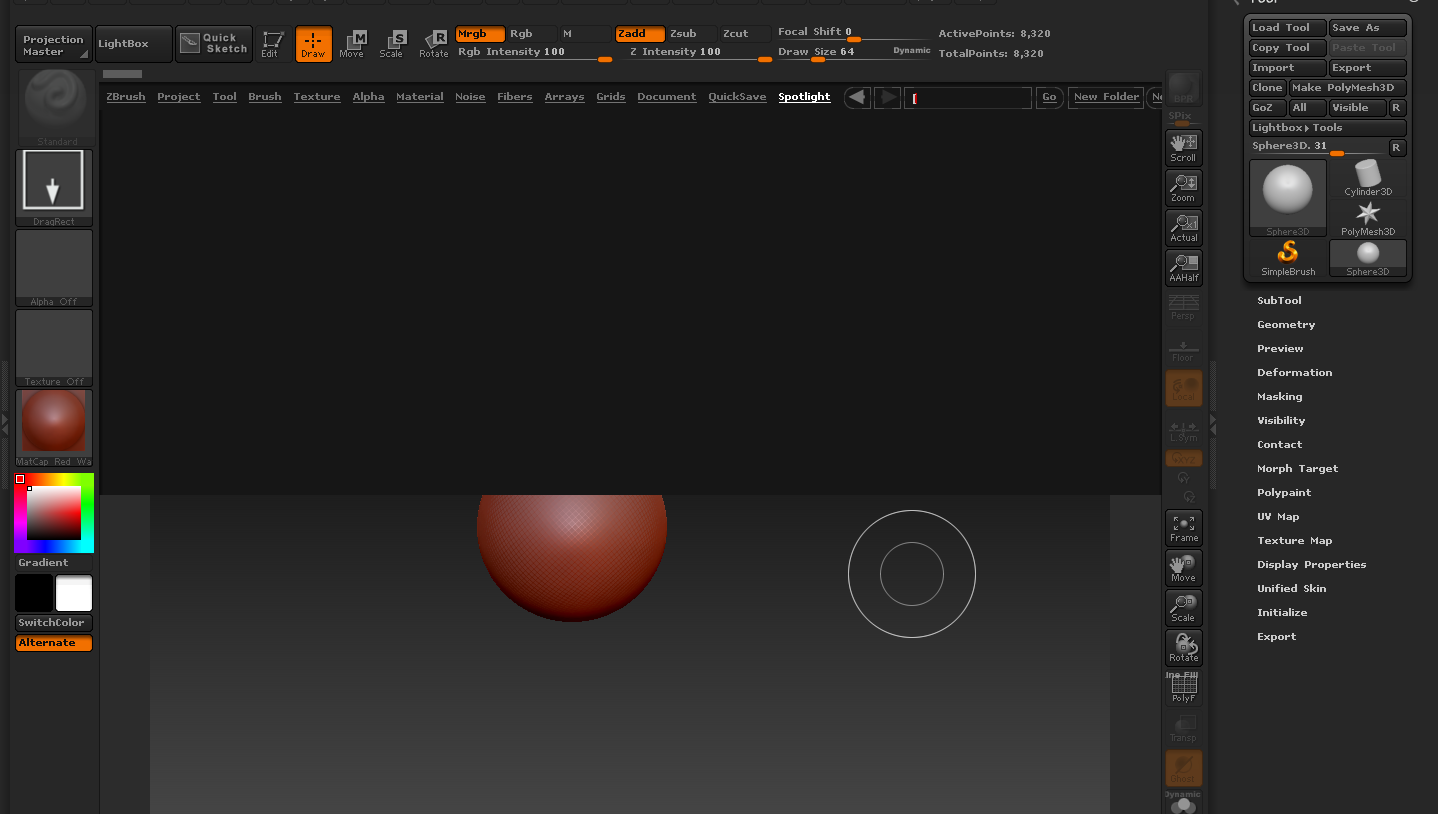
Task: Open MatCap Red Wax material picker
Action: [54, 428]
